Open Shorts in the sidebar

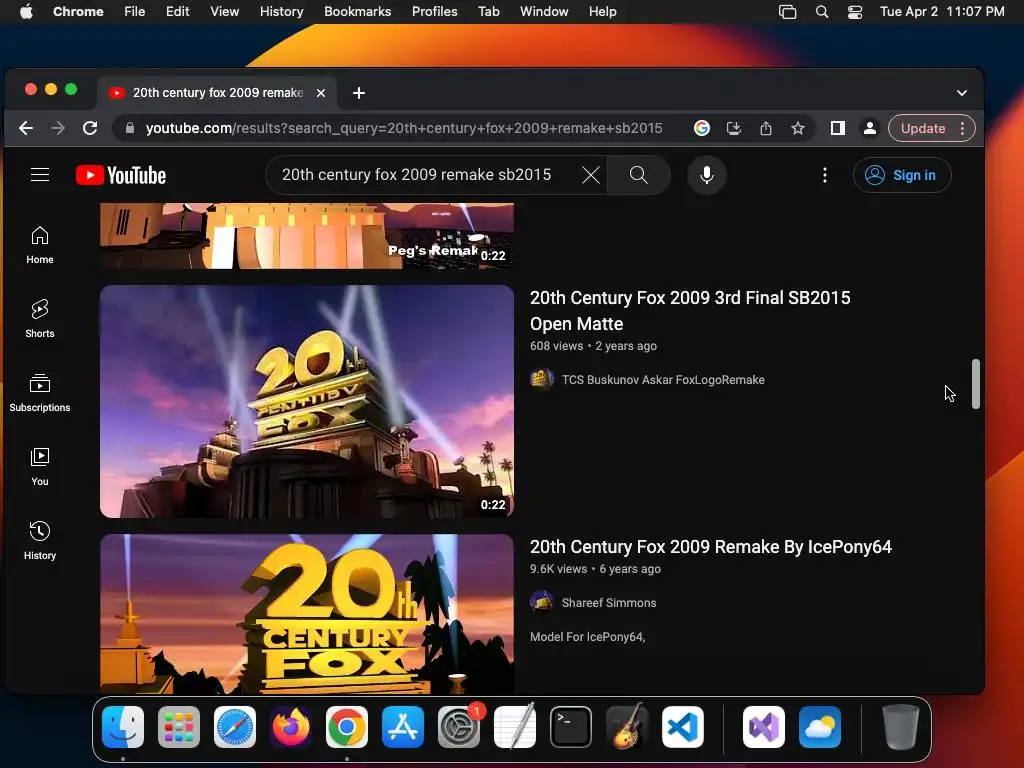(x=40, y=319)
